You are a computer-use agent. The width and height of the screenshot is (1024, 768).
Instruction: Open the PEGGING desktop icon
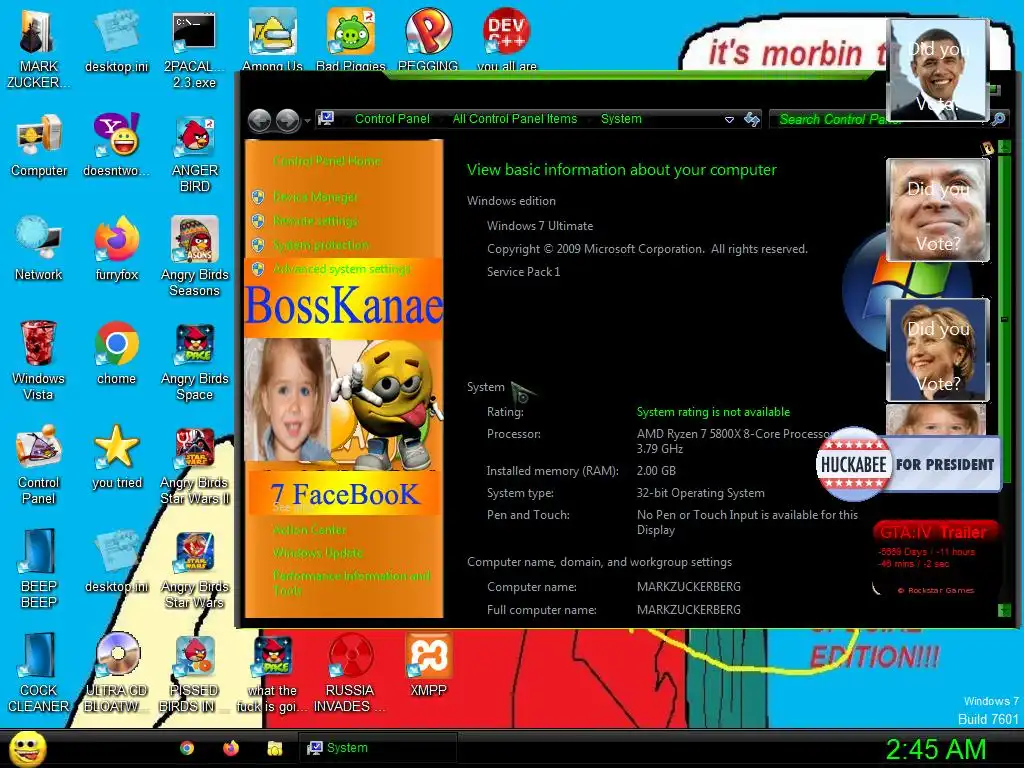428,39
